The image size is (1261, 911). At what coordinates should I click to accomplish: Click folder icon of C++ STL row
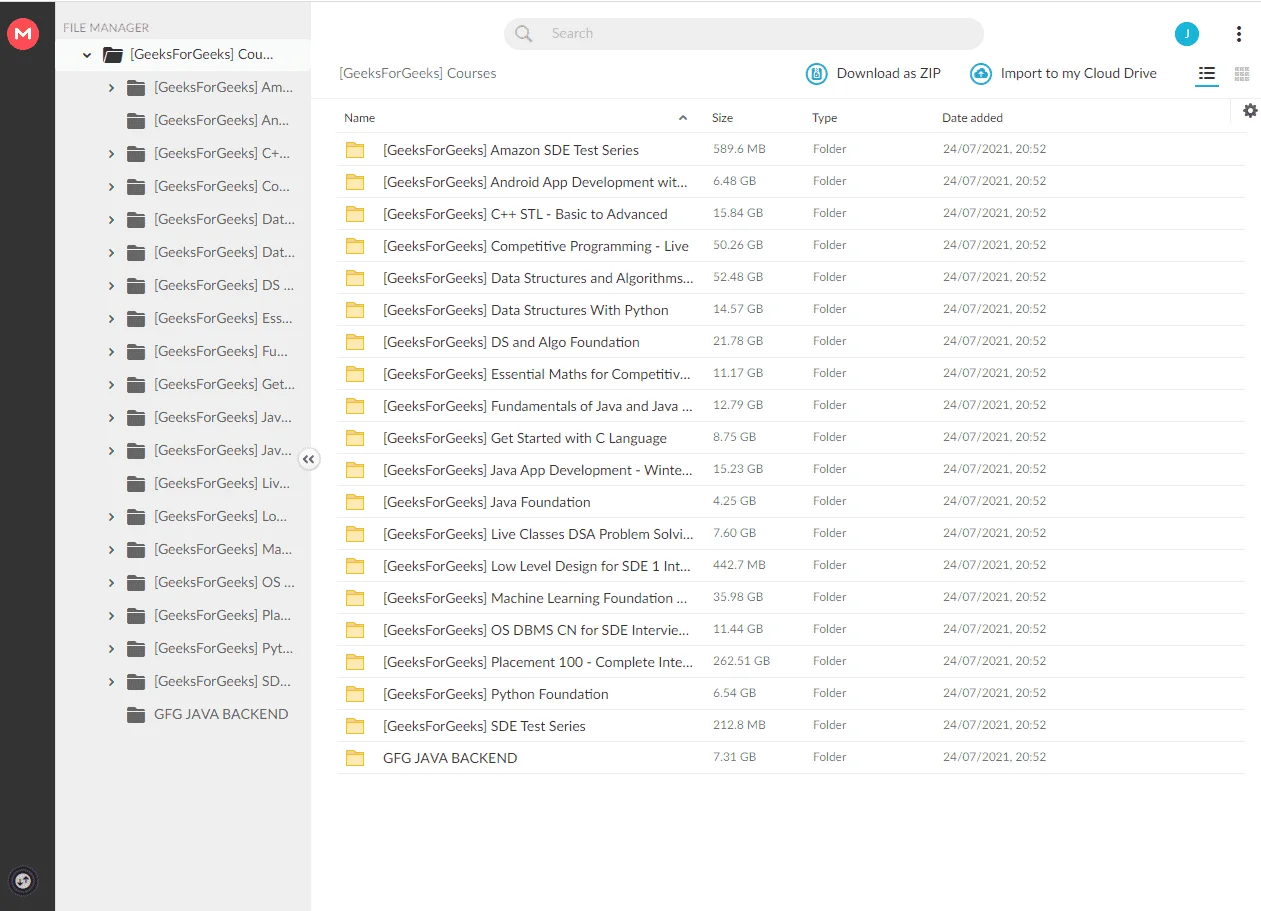tap(355, 214)
